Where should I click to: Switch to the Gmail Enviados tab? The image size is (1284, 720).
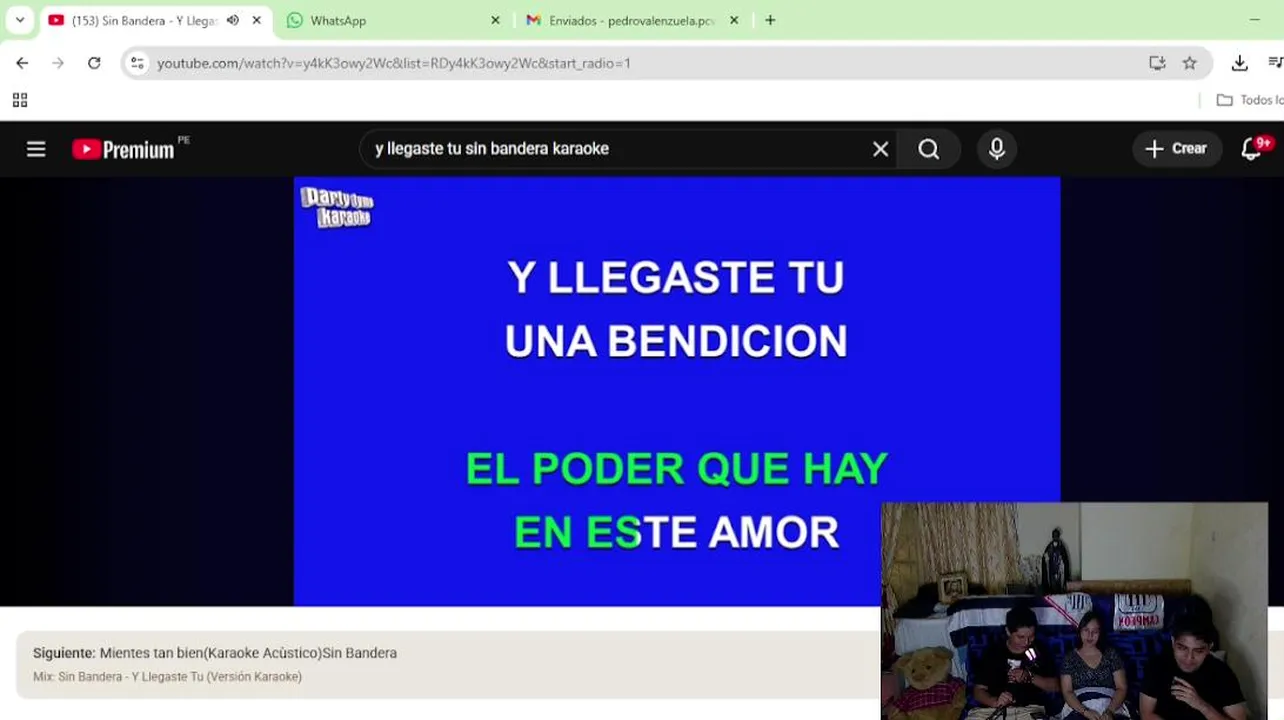coord(630,20)
